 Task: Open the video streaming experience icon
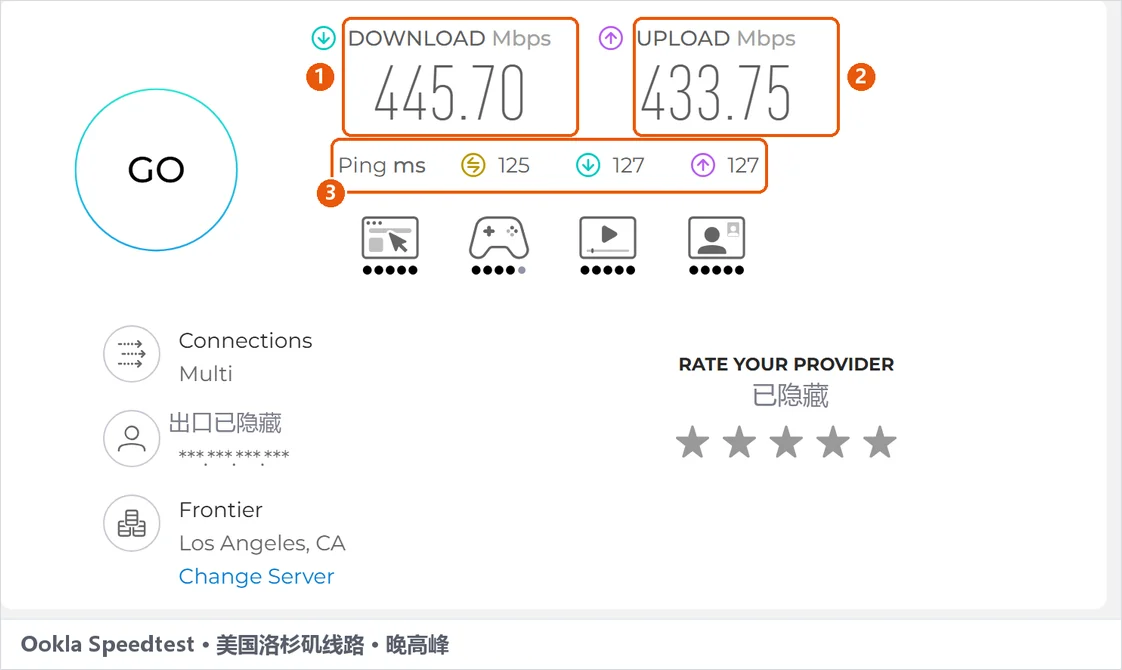click(608, 238)
